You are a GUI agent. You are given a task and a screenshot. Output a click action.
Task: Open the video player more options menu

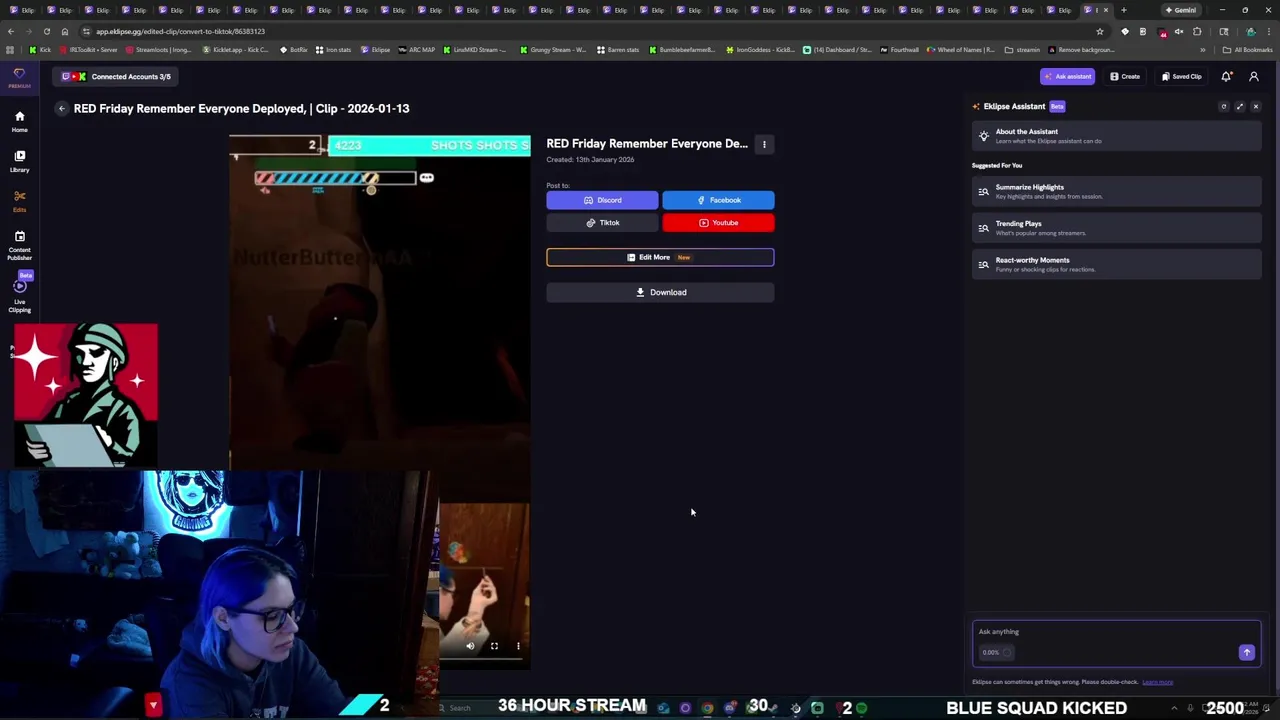518,646
